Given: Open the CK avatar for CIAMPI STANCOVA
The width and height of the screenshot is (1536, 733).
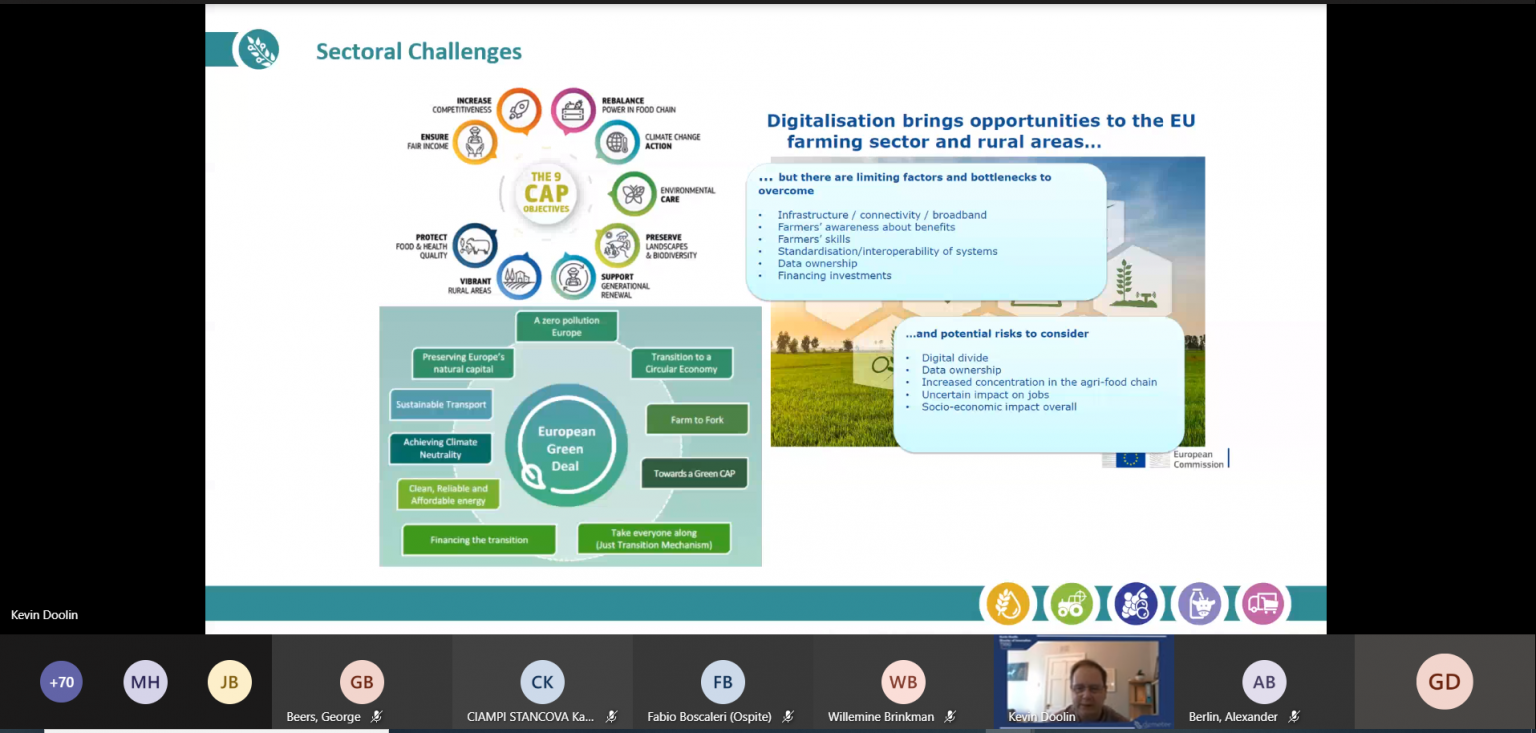Looking at the screenshot, I should [x=542, y=682].
